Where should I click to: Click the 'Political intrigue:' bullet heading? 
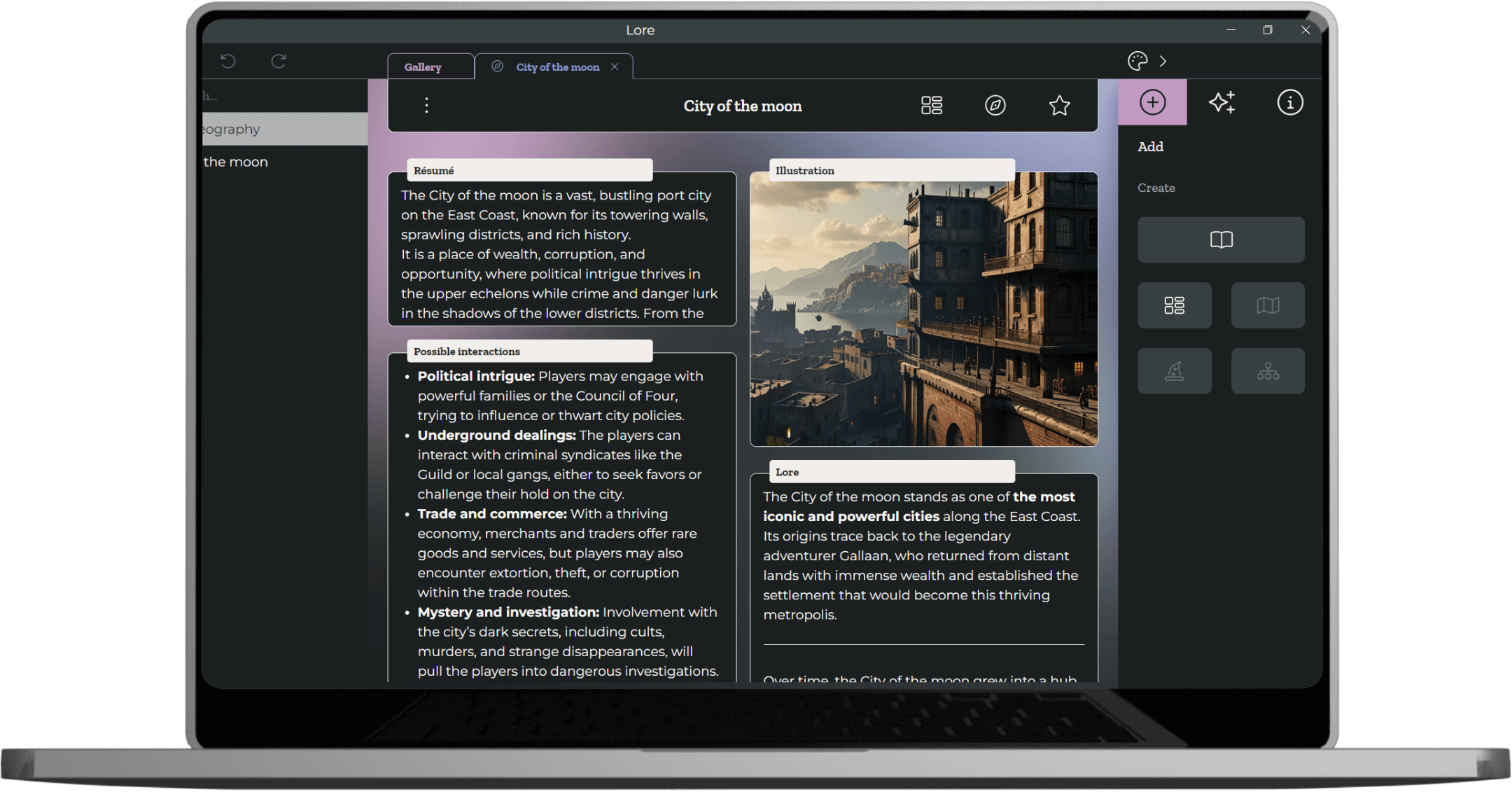476,376
